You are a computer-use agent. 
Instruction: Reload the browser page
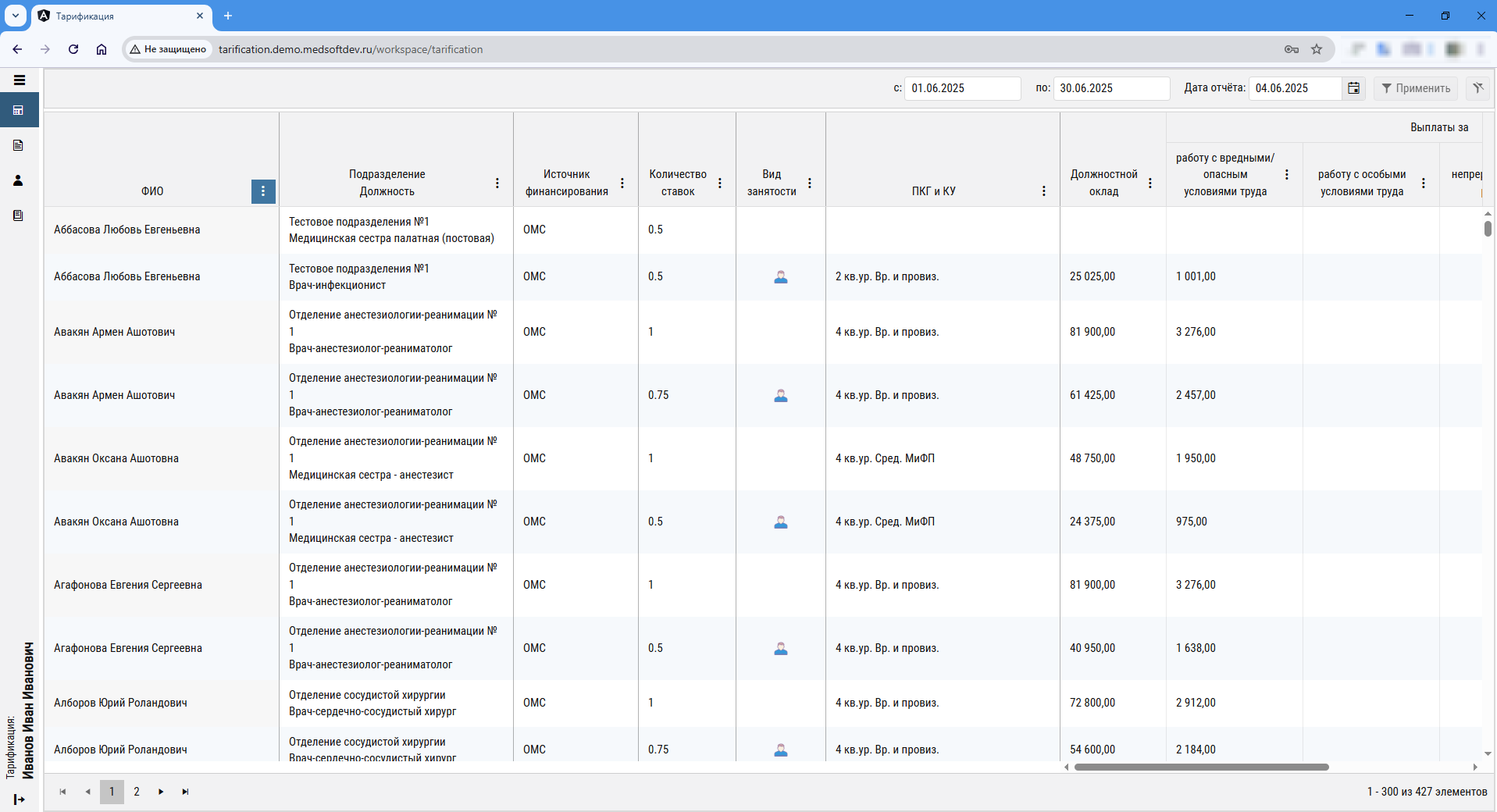[73, 49]
